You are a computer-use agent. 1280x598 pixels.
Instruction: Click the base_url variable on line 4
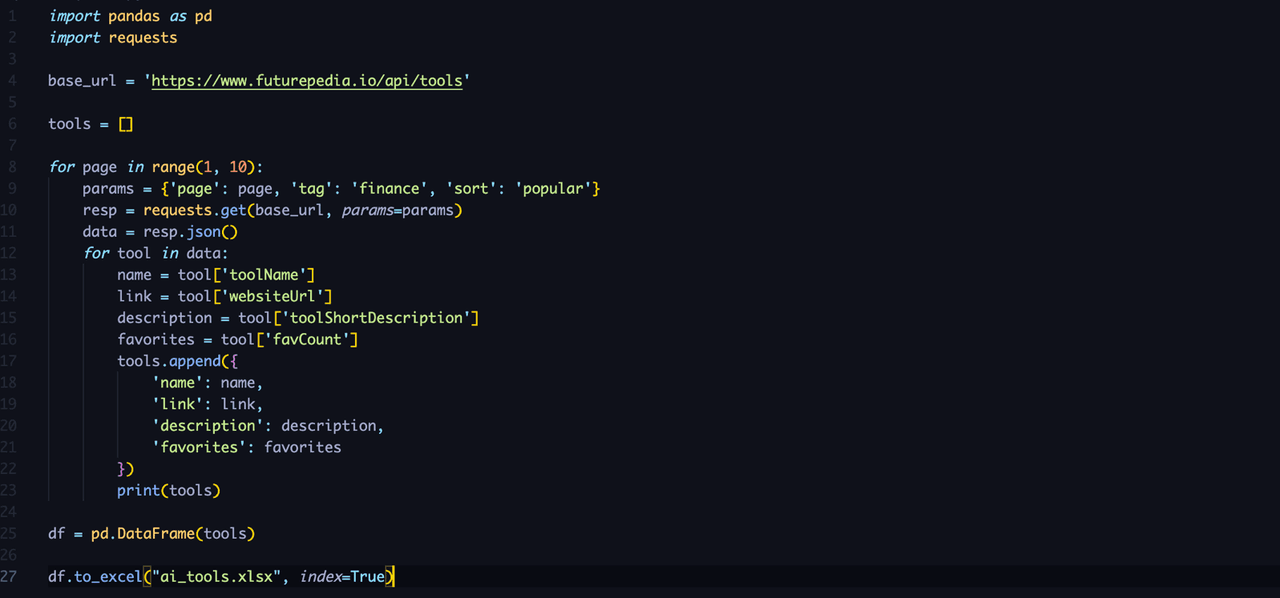coord(82,81)
